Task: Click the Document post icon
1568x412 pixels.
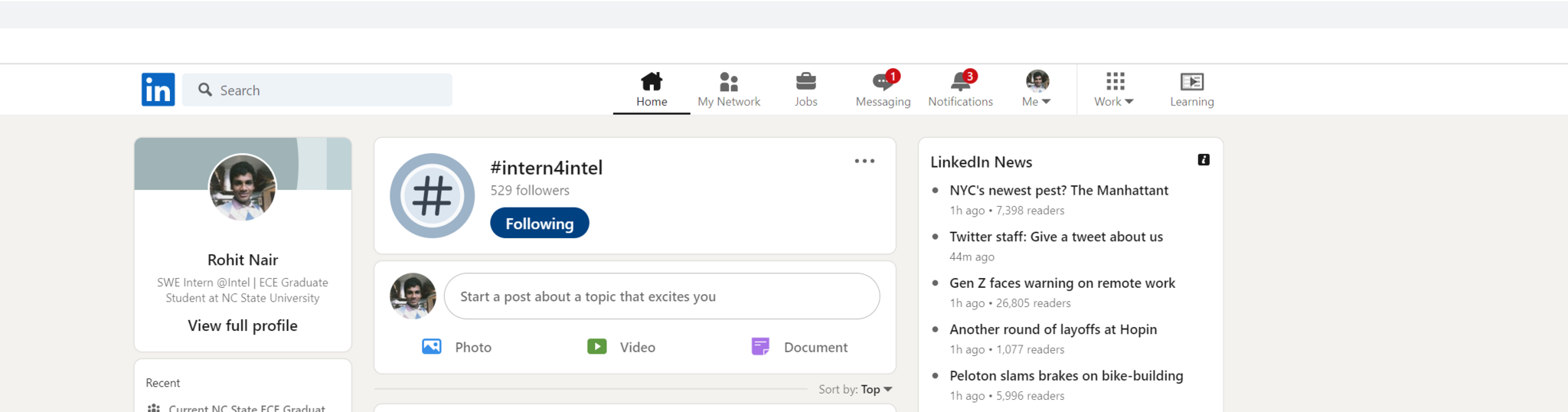Action: 760,347
